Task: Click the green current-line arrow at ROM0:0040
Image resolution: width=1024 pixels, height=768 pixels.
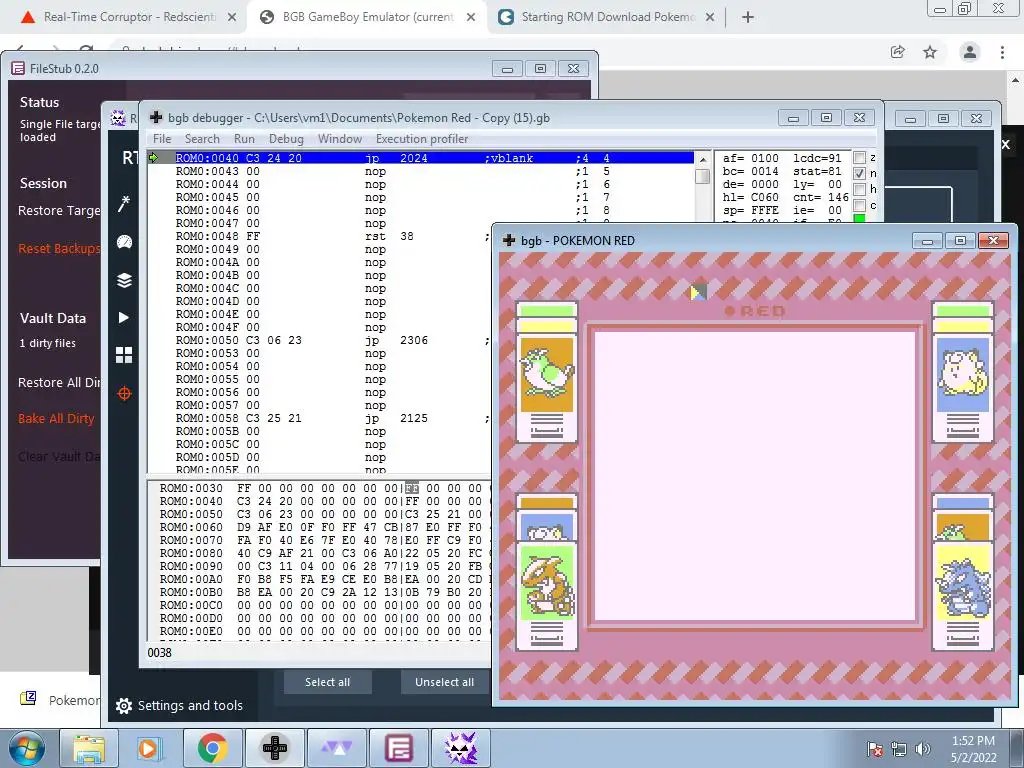Action: pos(153,157)
